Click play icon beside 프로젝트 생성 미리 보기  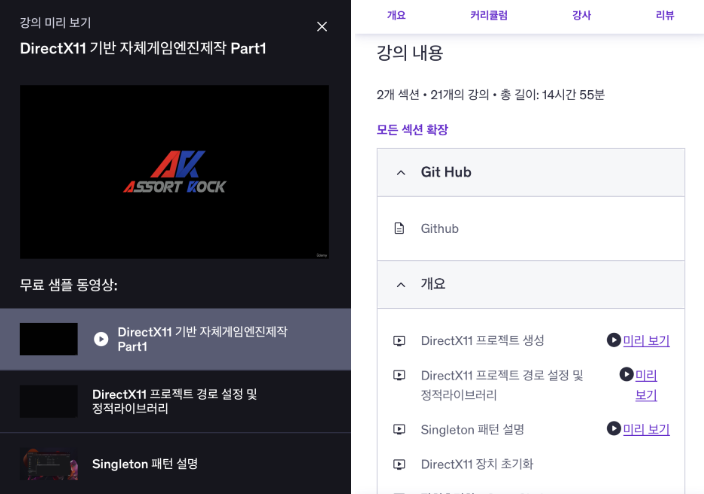[614, 340]
